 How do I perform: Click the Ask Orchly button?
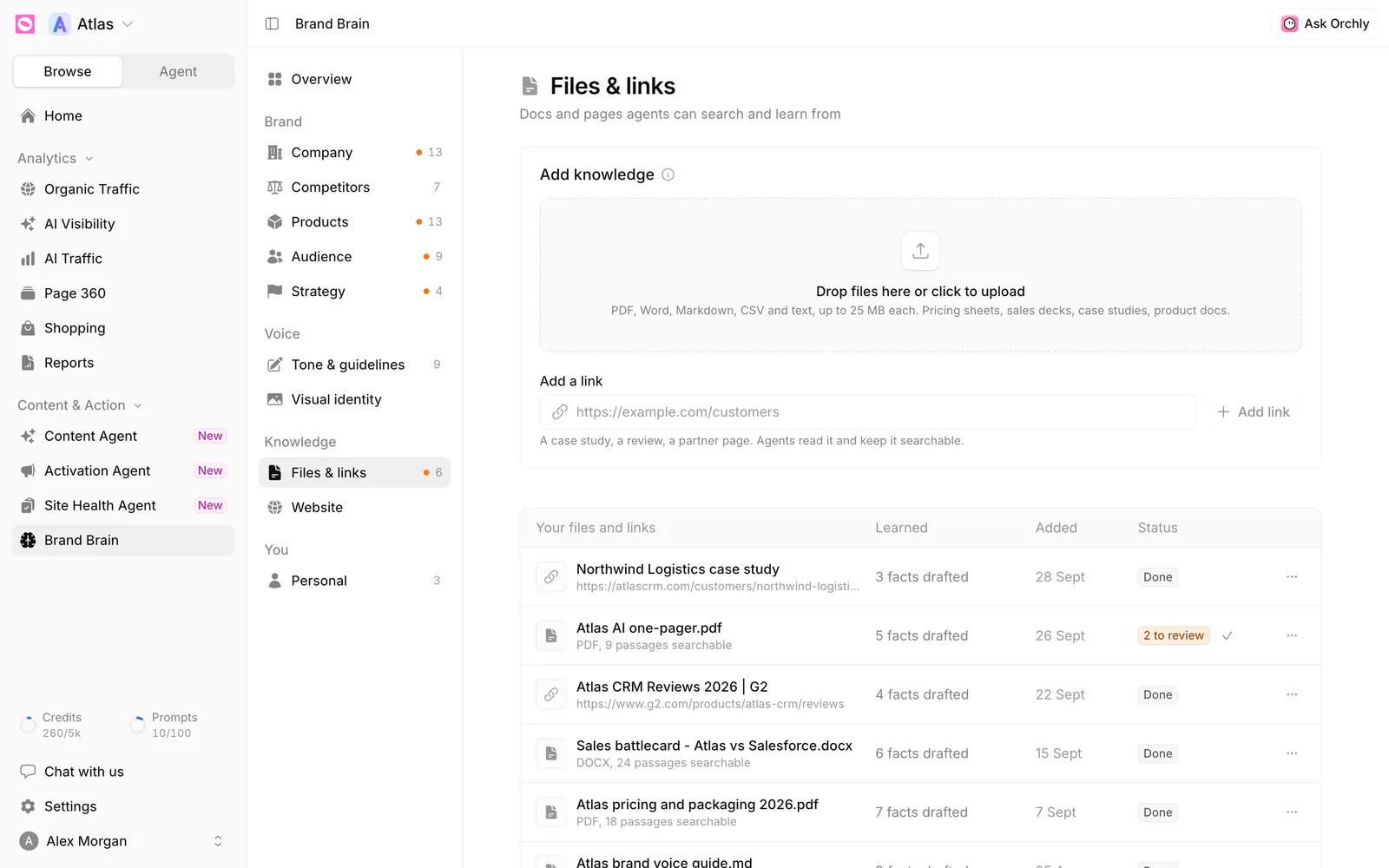point(1325,24)
